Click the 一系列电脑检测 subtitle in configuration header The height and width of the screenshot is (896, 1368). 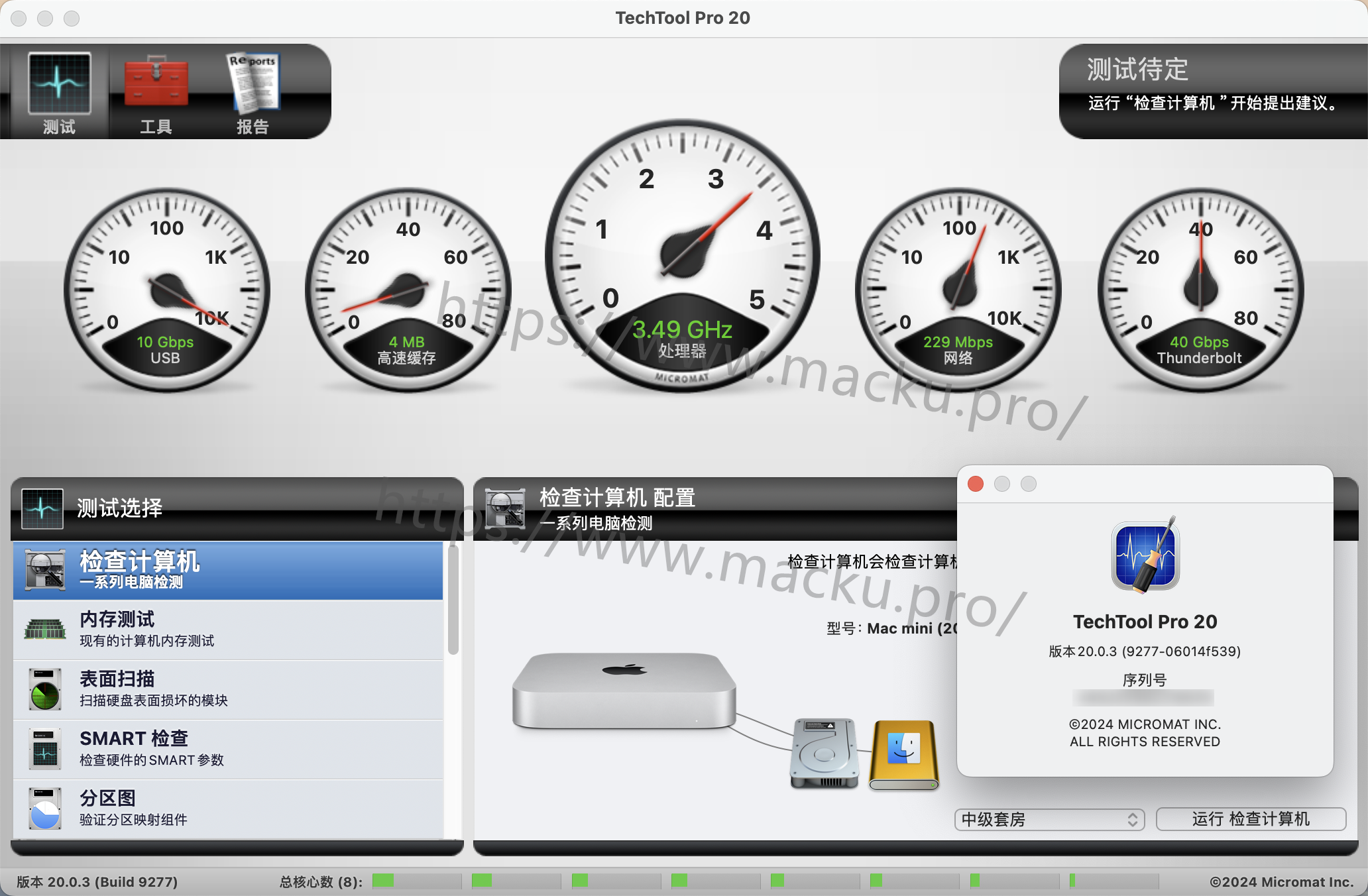(x=597, y=523)
